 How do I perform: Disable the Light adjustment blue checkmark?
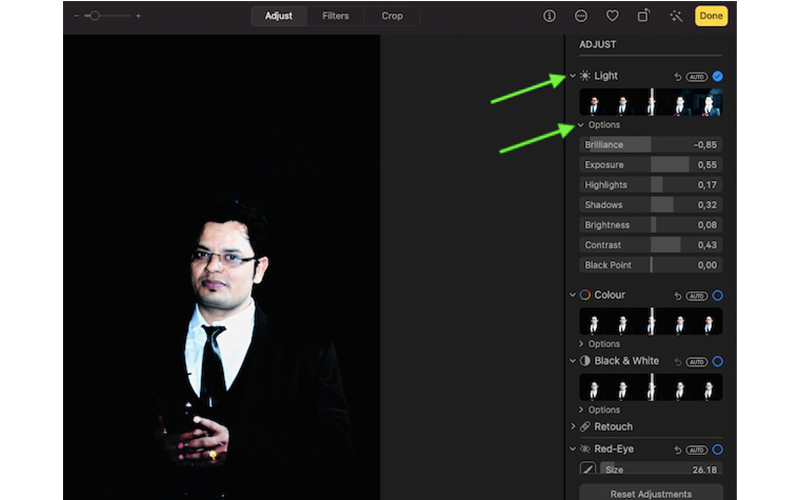[717, 76]
